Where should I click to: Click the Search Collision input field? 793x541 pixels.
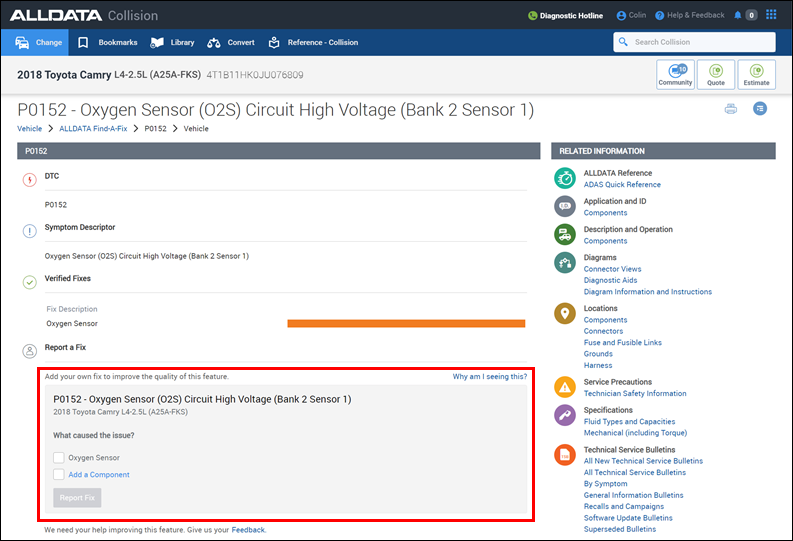pyautogui.click(x=700, y=42)
